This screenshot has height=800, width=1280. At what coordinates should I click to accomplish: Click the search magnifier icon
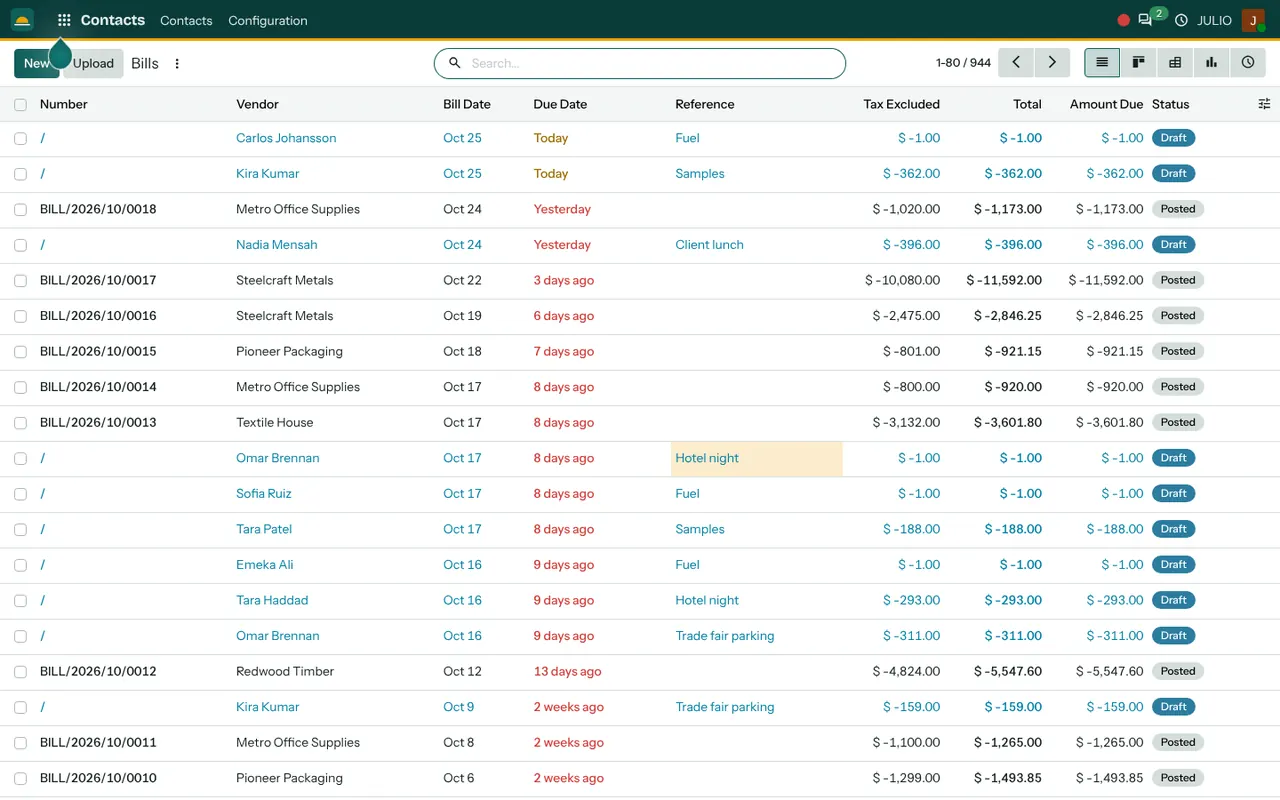(455, 63)
